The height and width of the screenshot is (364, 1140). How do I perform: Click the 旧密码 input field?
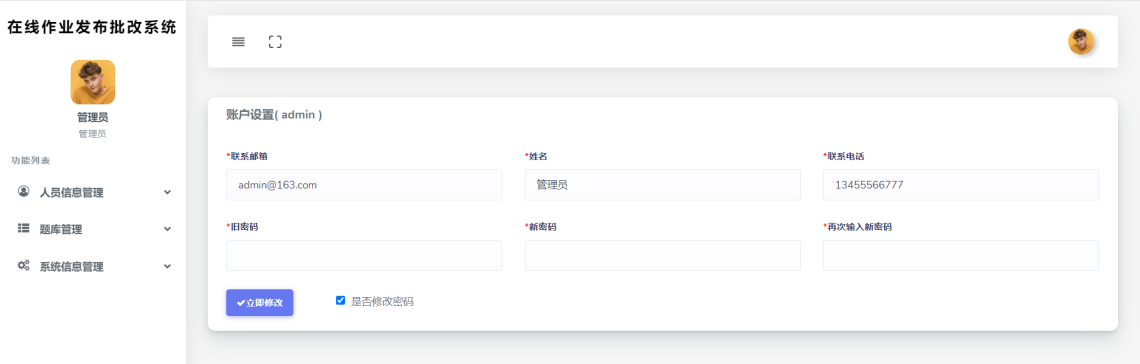364,256
